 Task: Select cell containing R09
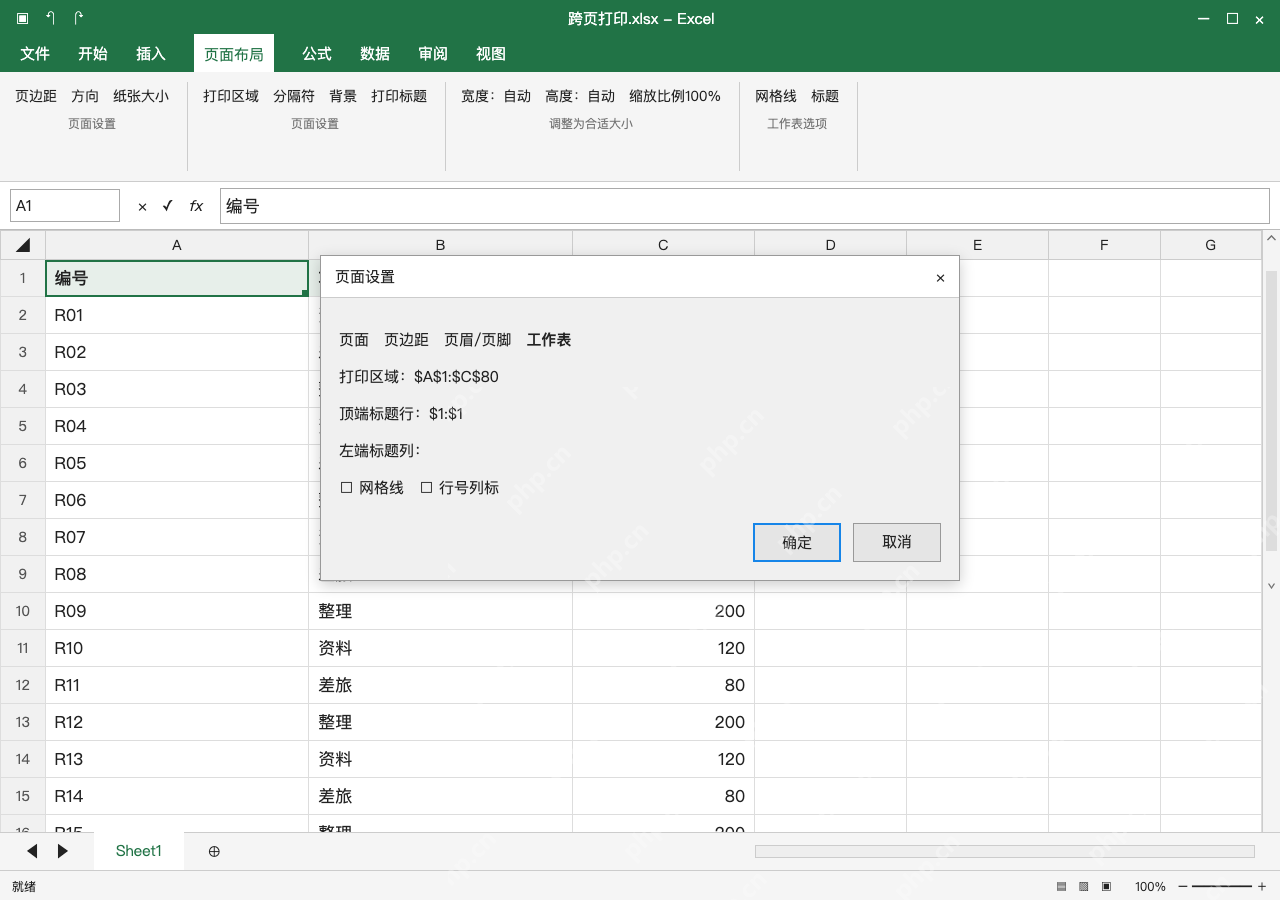[x=177, y=611]
